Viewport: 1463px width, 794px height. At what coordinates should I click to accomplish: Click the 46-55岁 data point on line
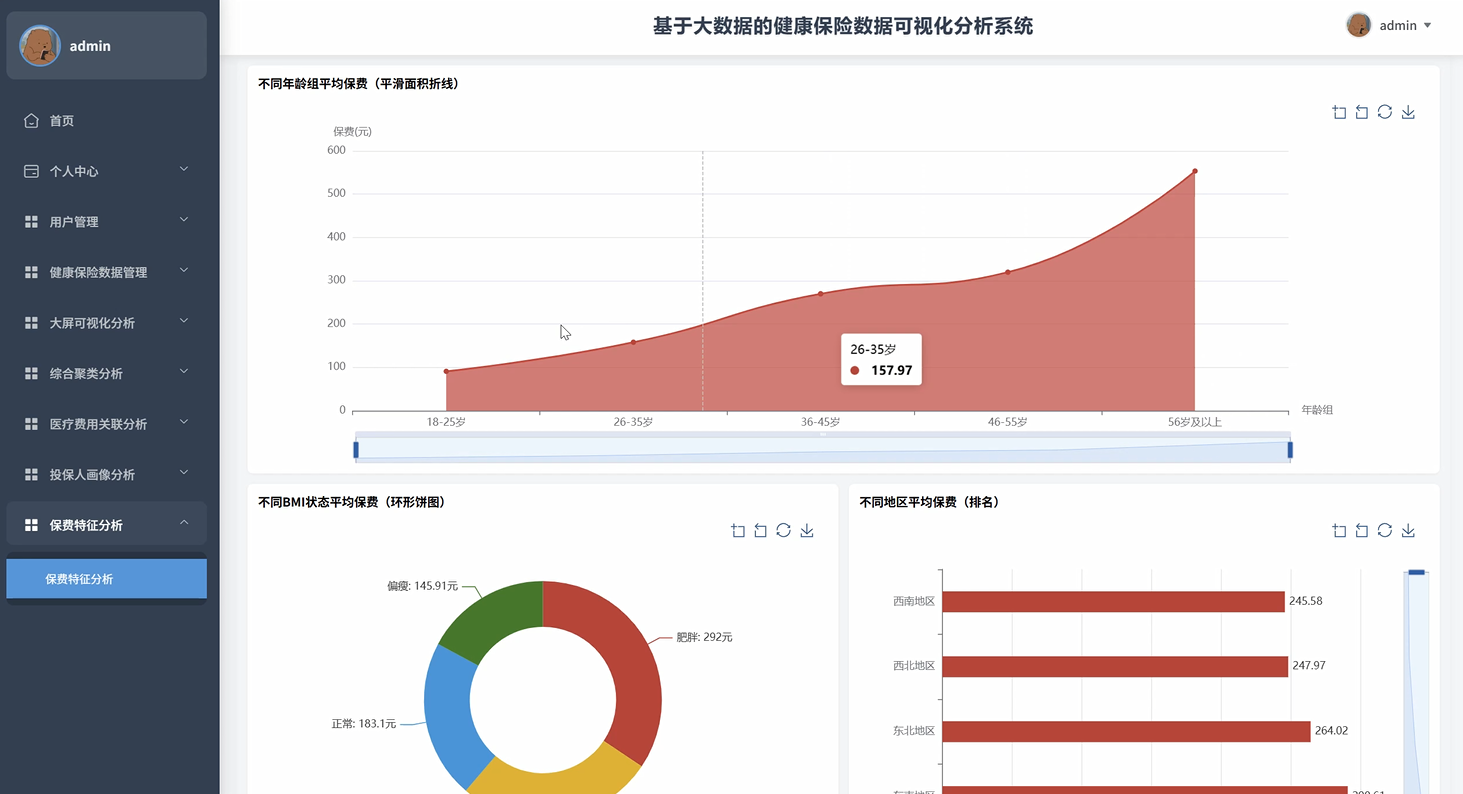click(1007, 272)
